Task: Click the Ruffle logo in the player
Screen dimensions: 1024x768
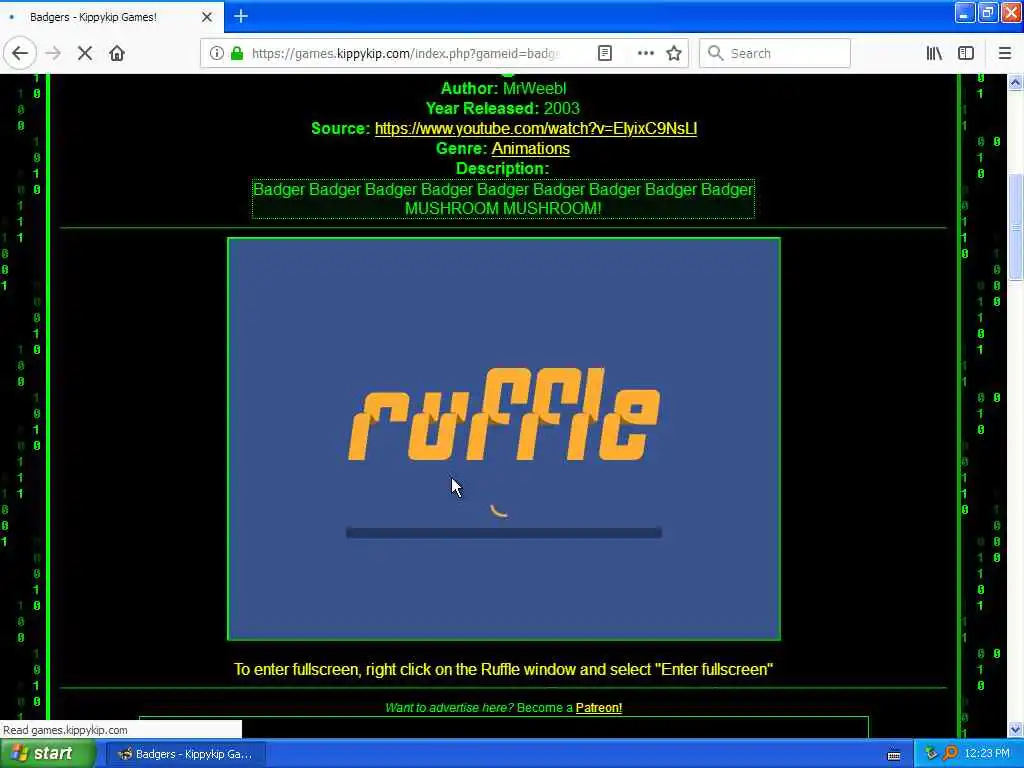Action: pos(504,415)
